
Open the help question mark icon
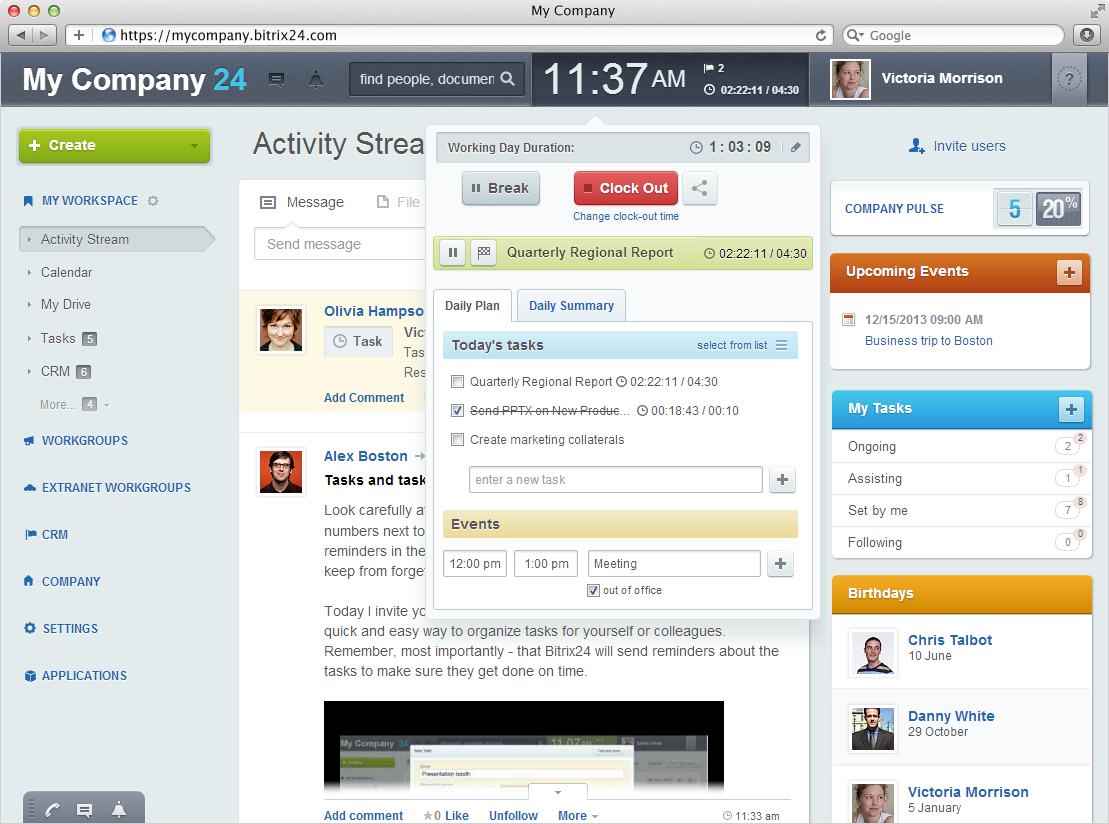(x=1069, y=79)
